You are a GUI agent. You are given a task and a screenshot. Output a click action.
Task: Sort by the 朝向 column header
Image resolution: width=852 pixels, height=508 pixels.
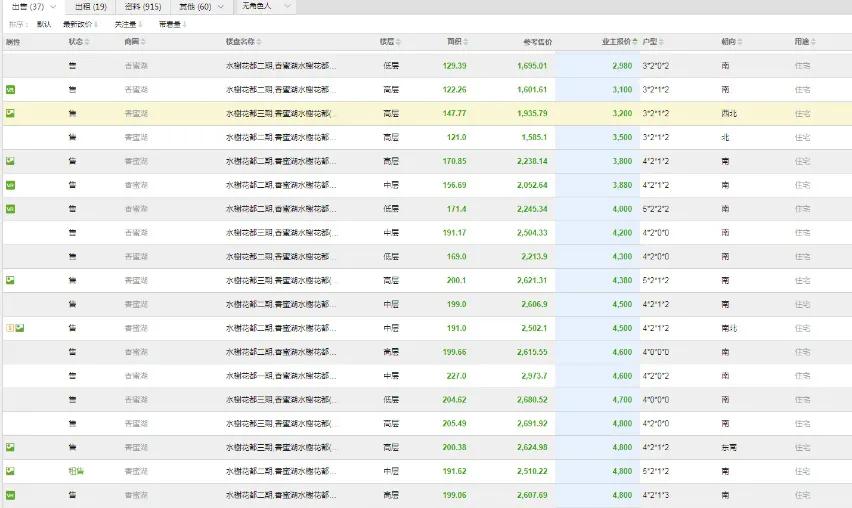(x=732, y=42)
